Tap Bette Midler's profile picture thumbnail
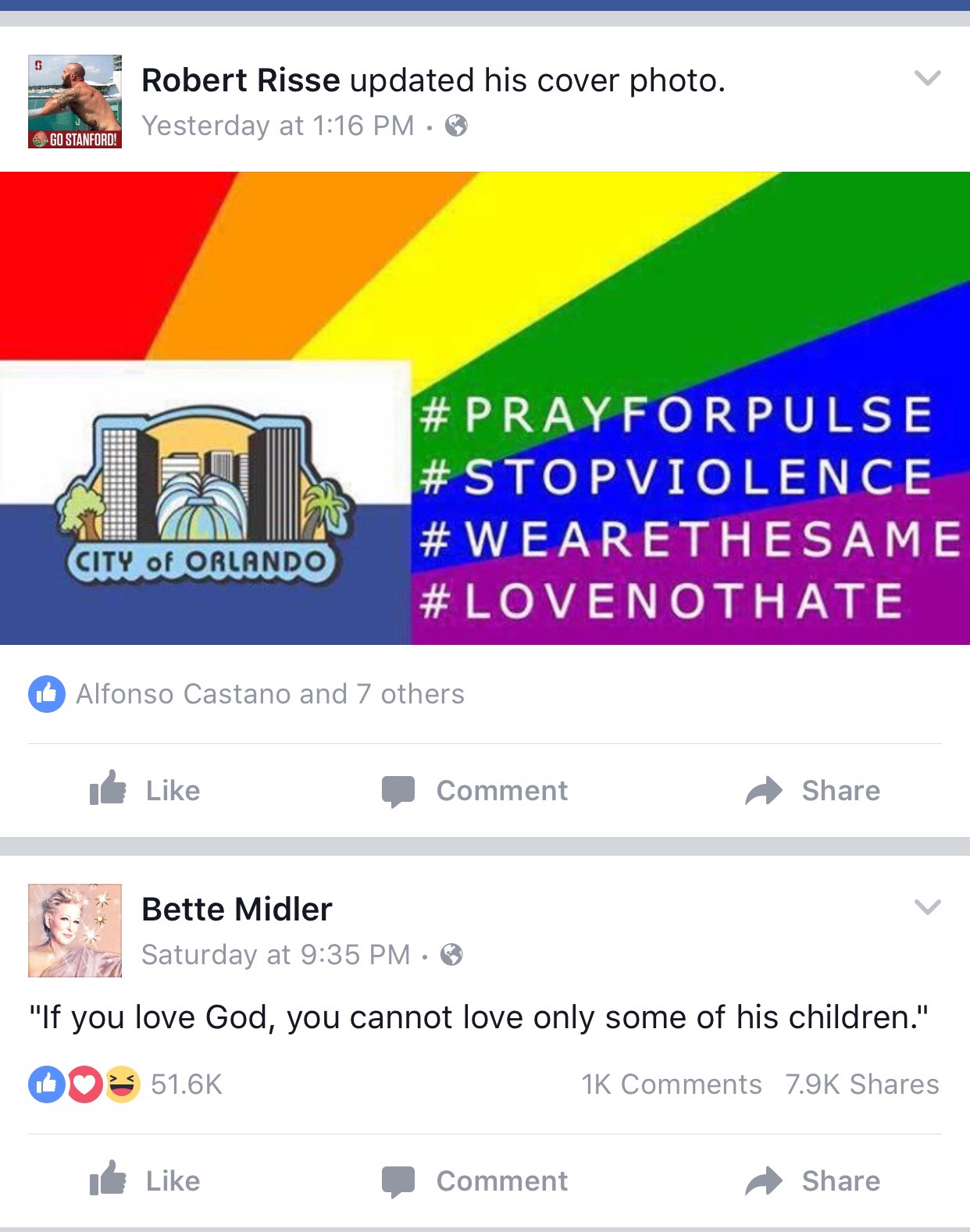 tap(75, 931)
